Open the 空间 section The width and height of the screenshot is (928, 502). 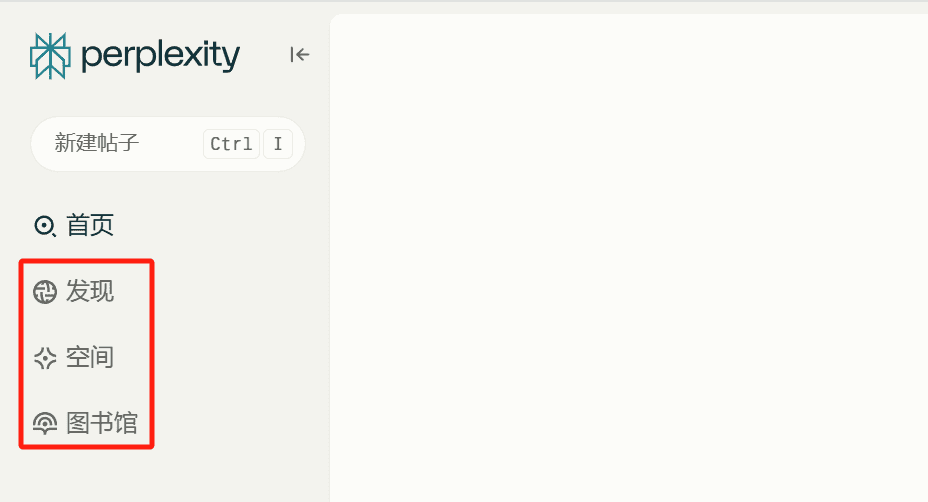pyautogui.click(x=90, y=358)
